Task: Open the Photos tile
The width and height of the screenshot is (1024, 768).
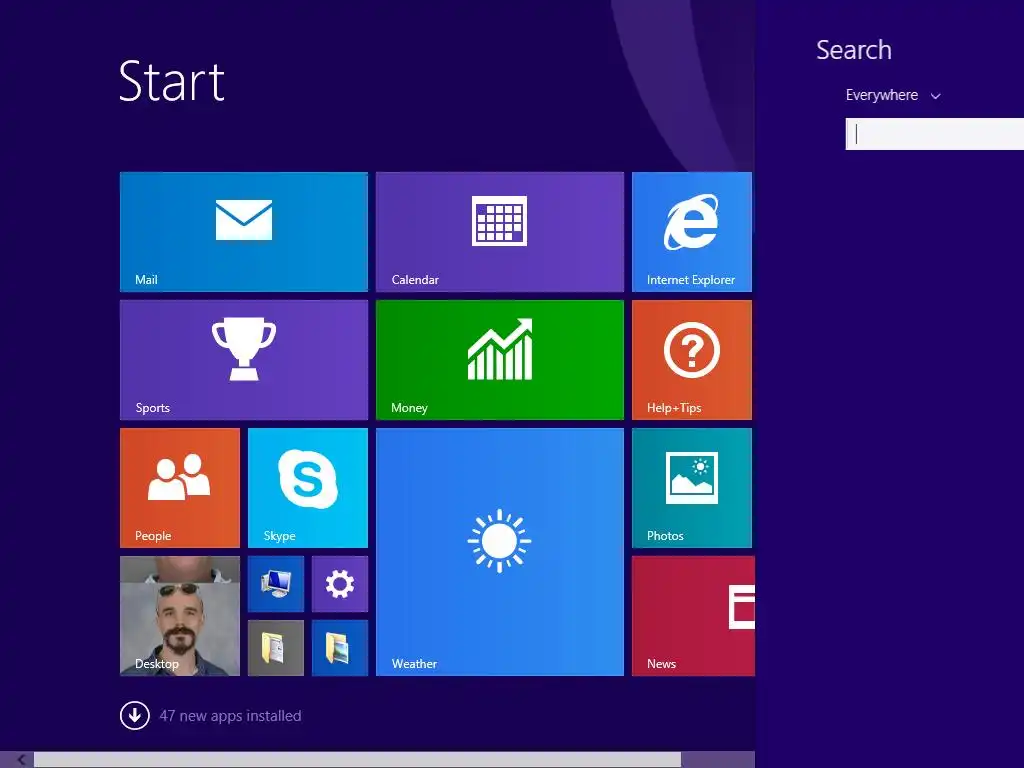Action: [x=692, y=488]
